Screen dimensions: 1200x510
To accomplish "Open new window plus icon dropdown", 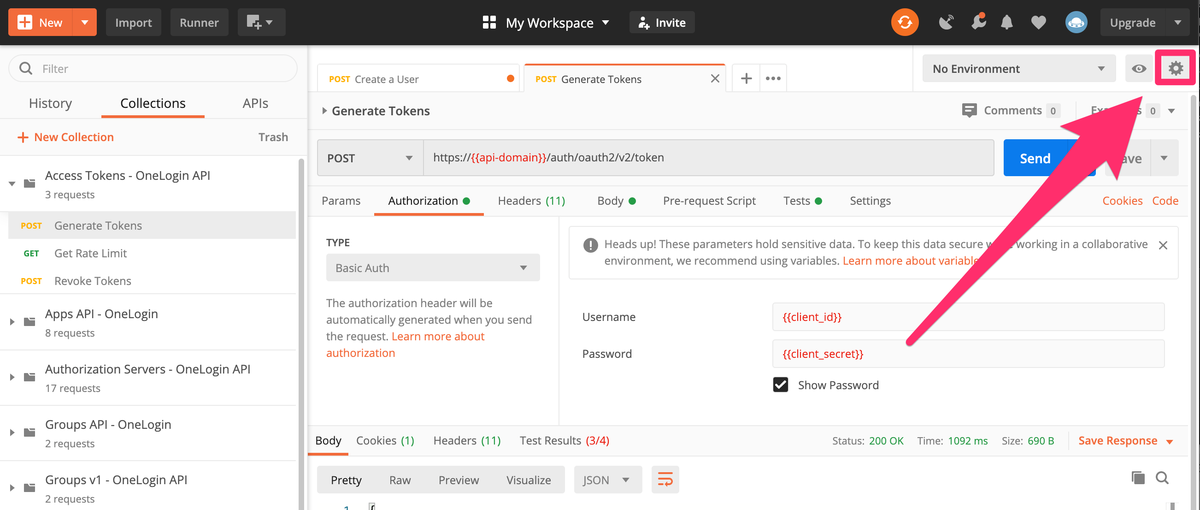I will coord(262,22).
